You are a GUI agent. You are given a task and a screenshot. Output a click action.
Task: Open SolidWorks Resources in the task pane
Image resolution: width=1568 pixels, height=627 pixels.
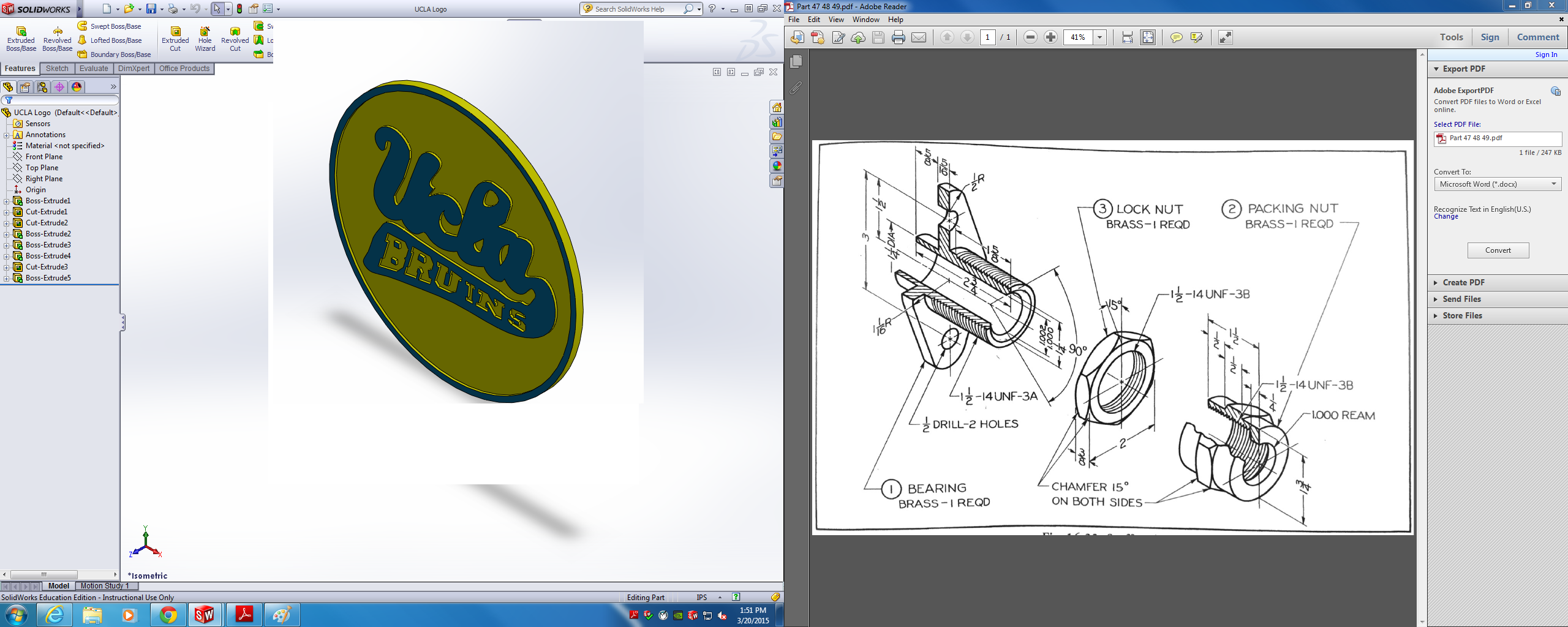click(x=777, y=108)
